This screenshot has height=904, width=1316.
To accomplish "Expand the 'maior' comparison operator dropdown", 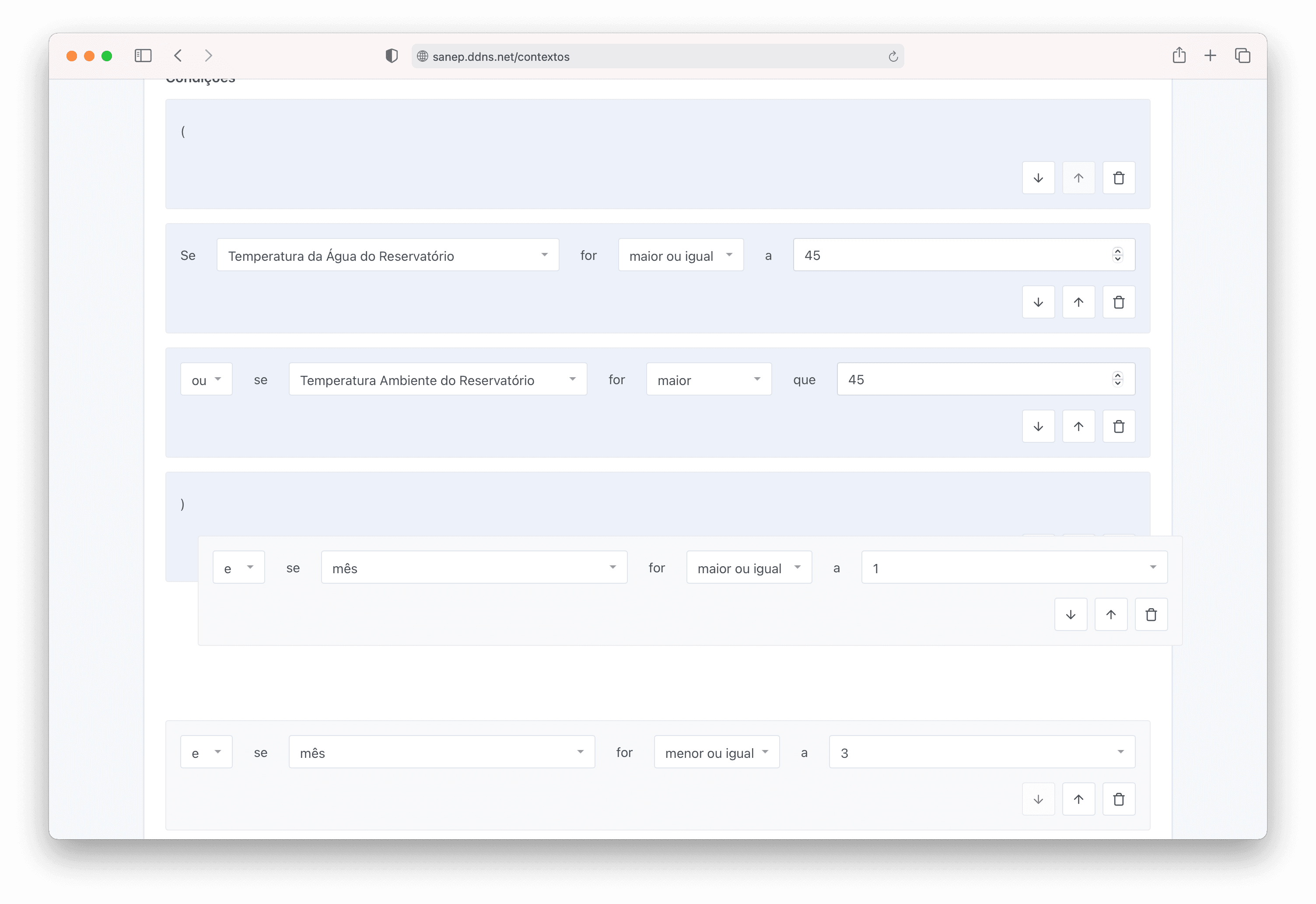I will 708,379.
